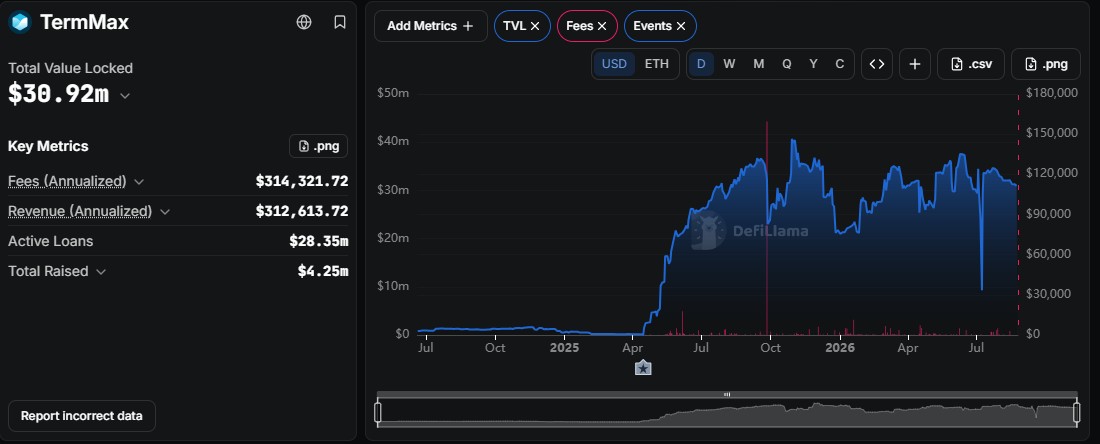This screenshot has width=1100, height=444.
Task: Download the chart as .png
Action: (x=1046, y=64)
